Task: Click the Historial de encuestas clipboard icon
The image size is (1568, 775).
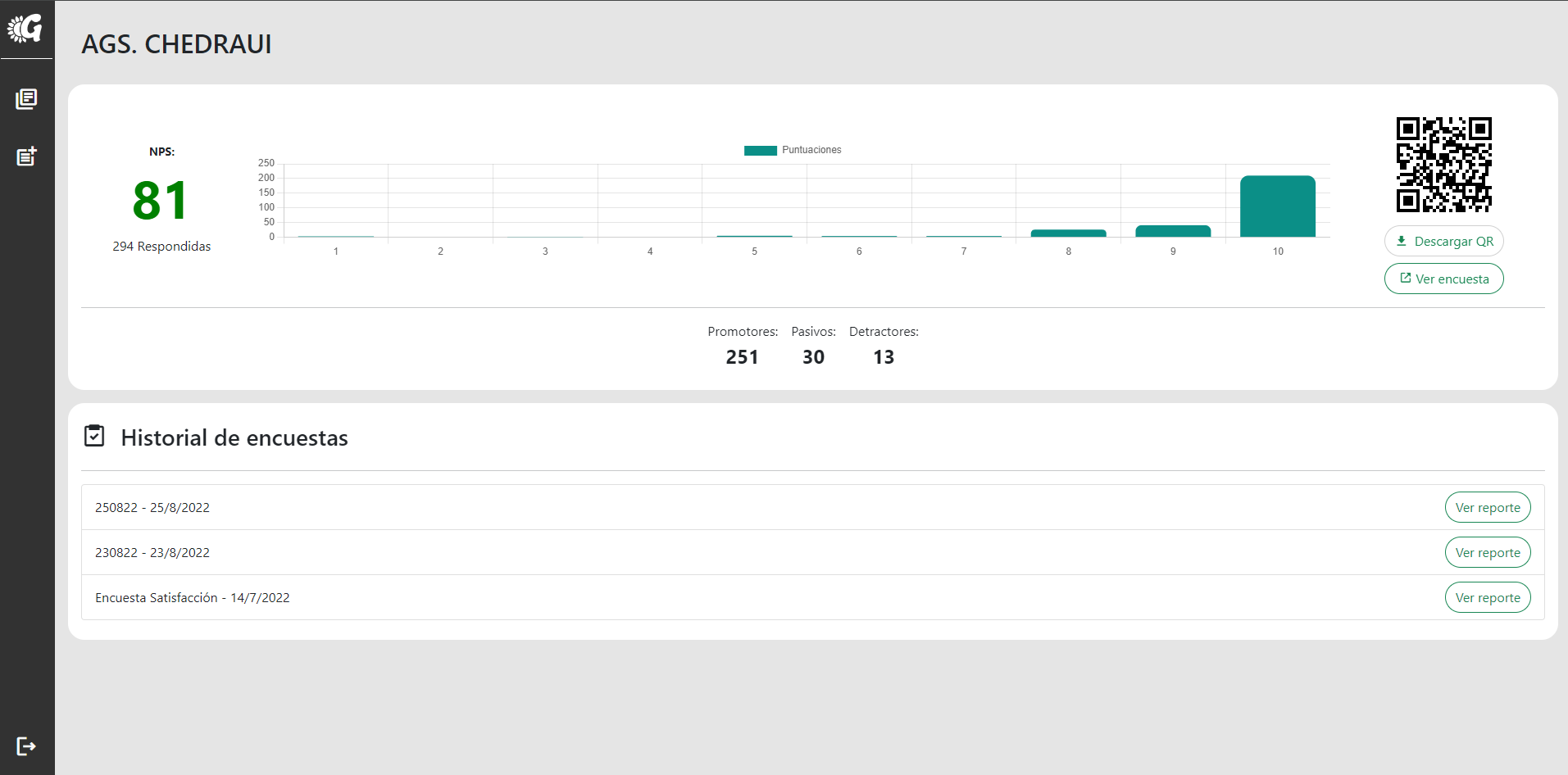Action: (x=94, y=436)
